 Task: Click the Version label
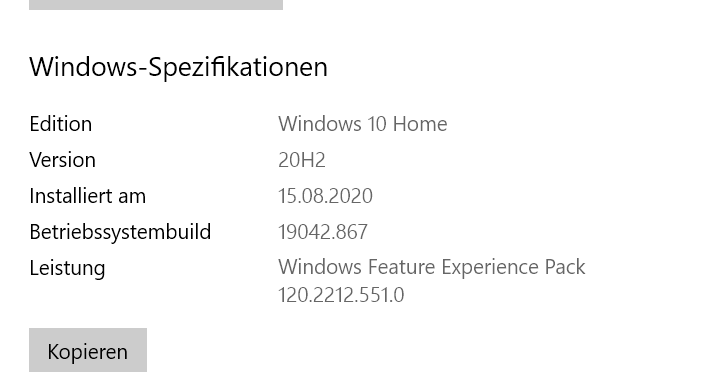tap(63, 160)
